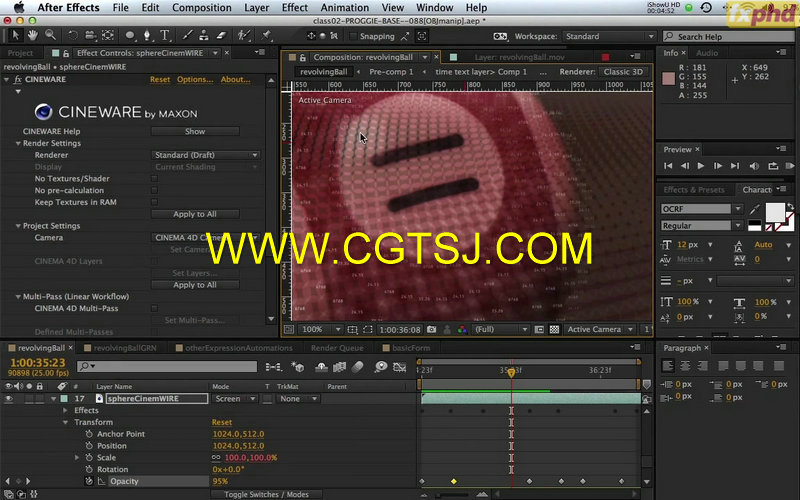Toggle Opacity stopwatch for sphereCinemWIRE
The image size is (800, 500).
click(89, 481)
